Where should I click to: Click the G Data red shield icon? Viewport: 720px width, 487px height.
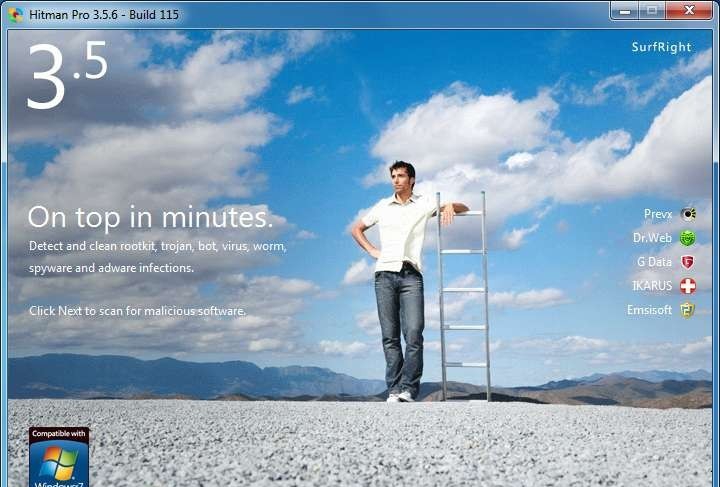[687, 262]
